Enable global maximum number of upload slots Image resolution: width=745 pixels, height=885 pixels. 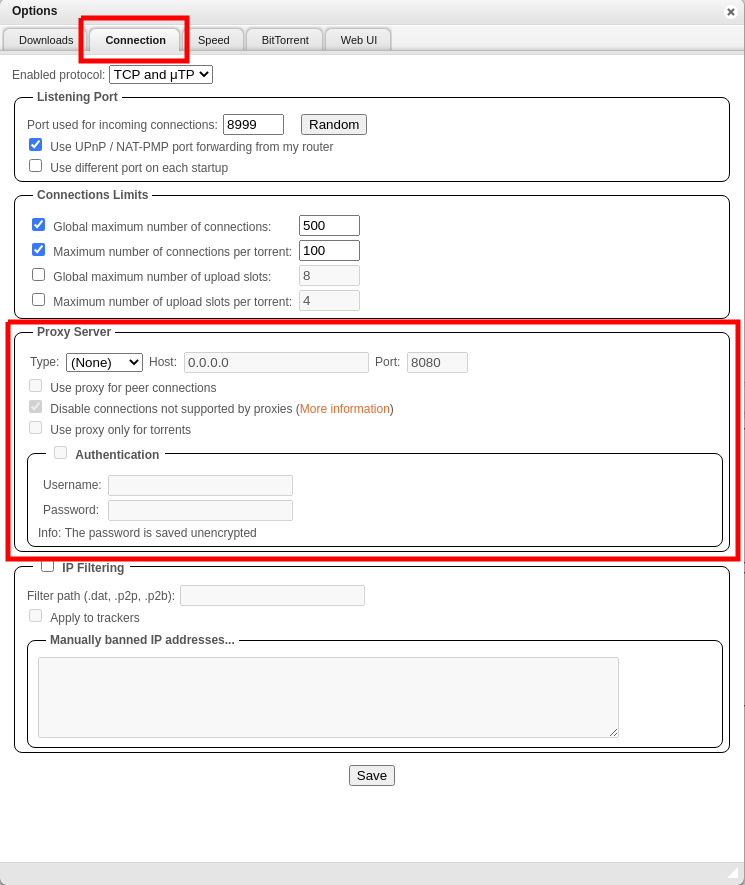38,275
